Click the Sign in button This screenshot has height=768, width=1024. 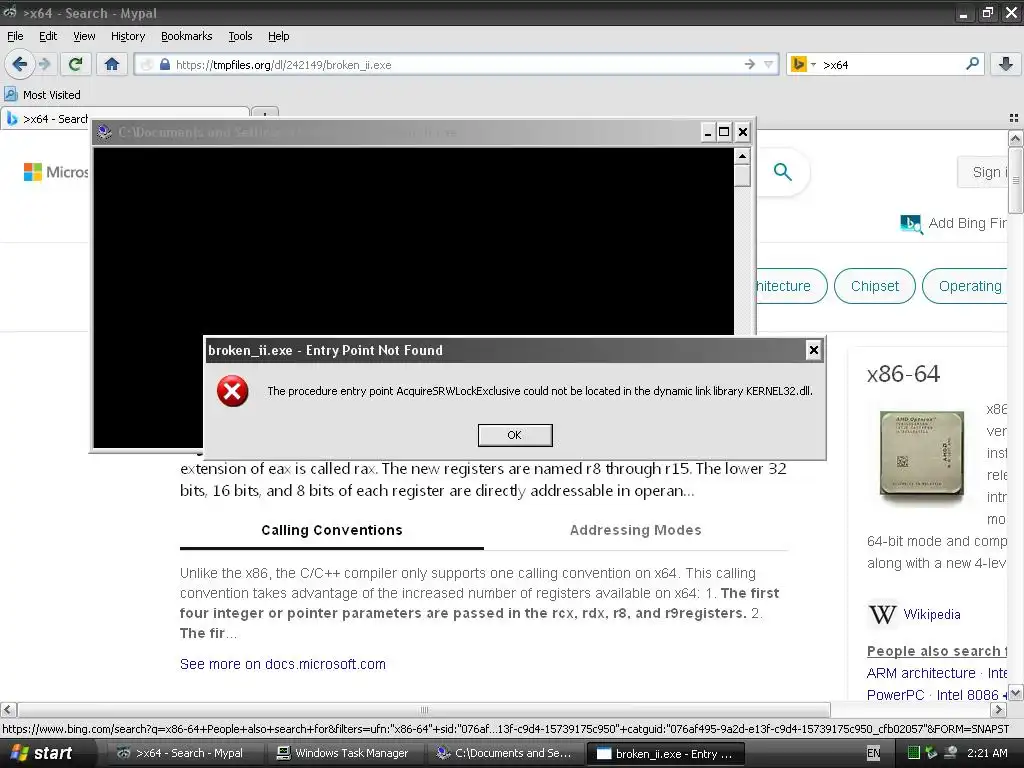pyautogui.click(x=983, y=172)
